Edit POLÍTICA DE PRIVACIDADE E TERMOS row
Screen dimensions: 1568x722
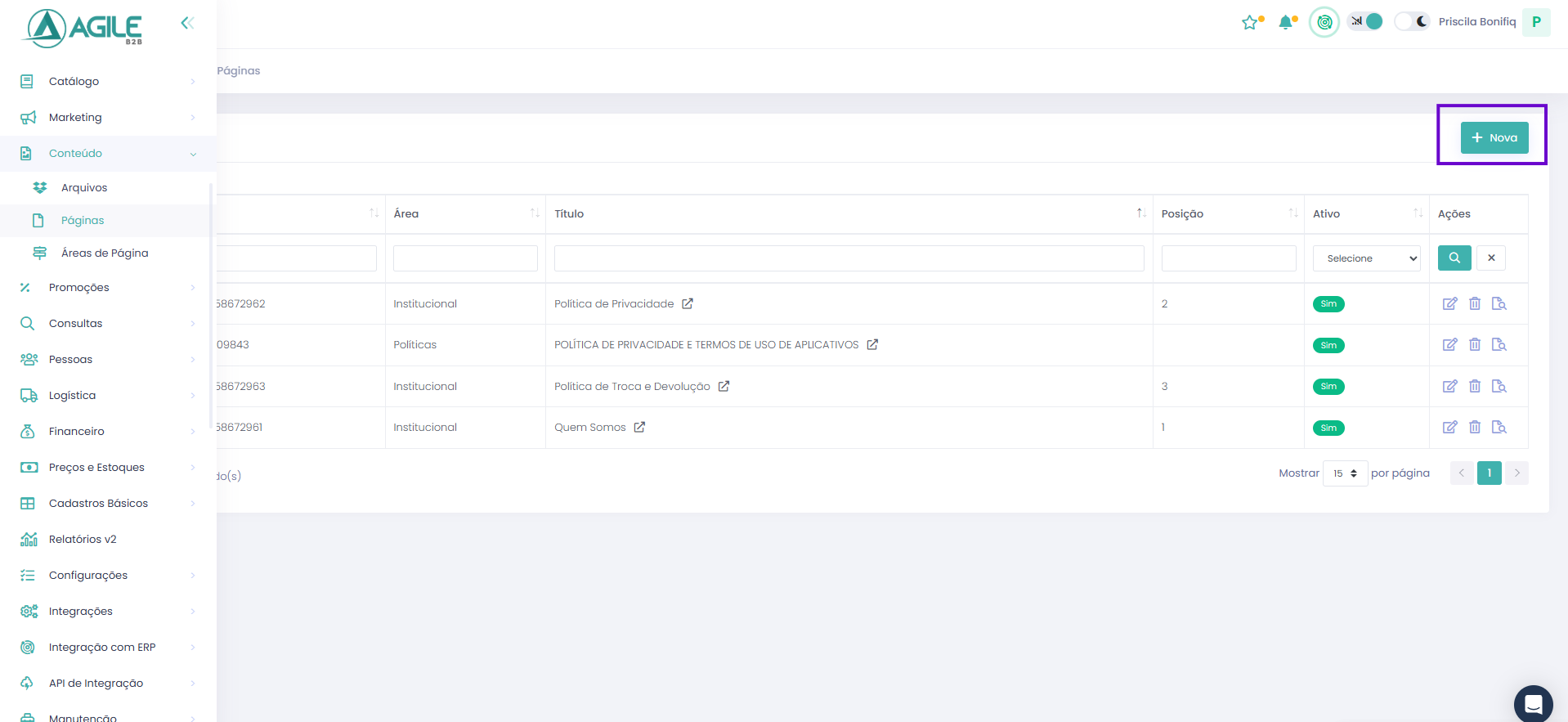pos(1449,345)
